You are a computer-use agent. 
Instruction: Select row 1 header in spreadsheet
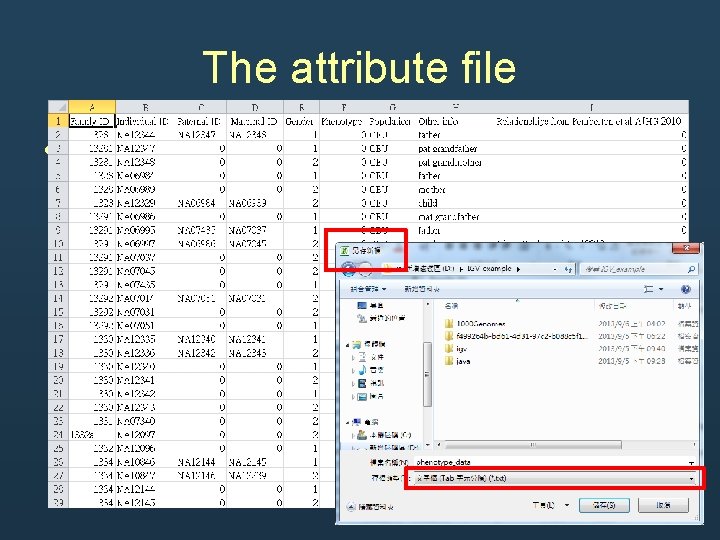click(58, 121)
